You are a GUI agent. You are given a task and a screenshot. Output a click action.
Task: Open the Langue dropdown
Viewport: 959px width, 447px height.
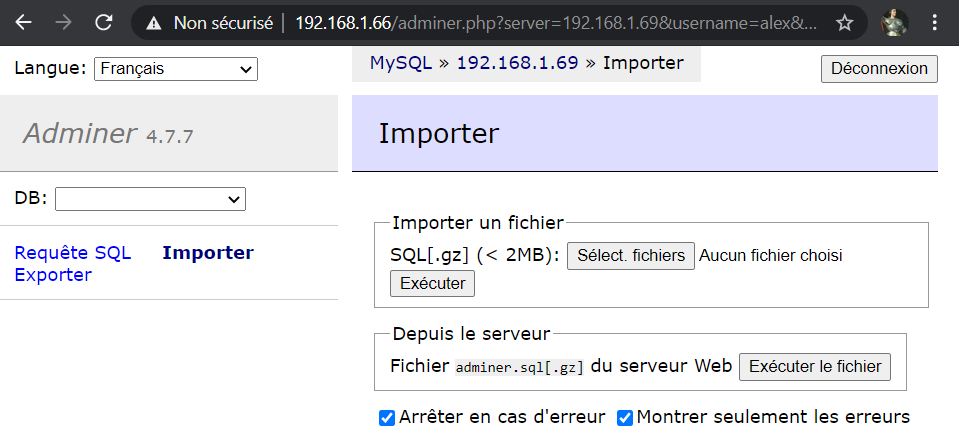coord(176,69)
